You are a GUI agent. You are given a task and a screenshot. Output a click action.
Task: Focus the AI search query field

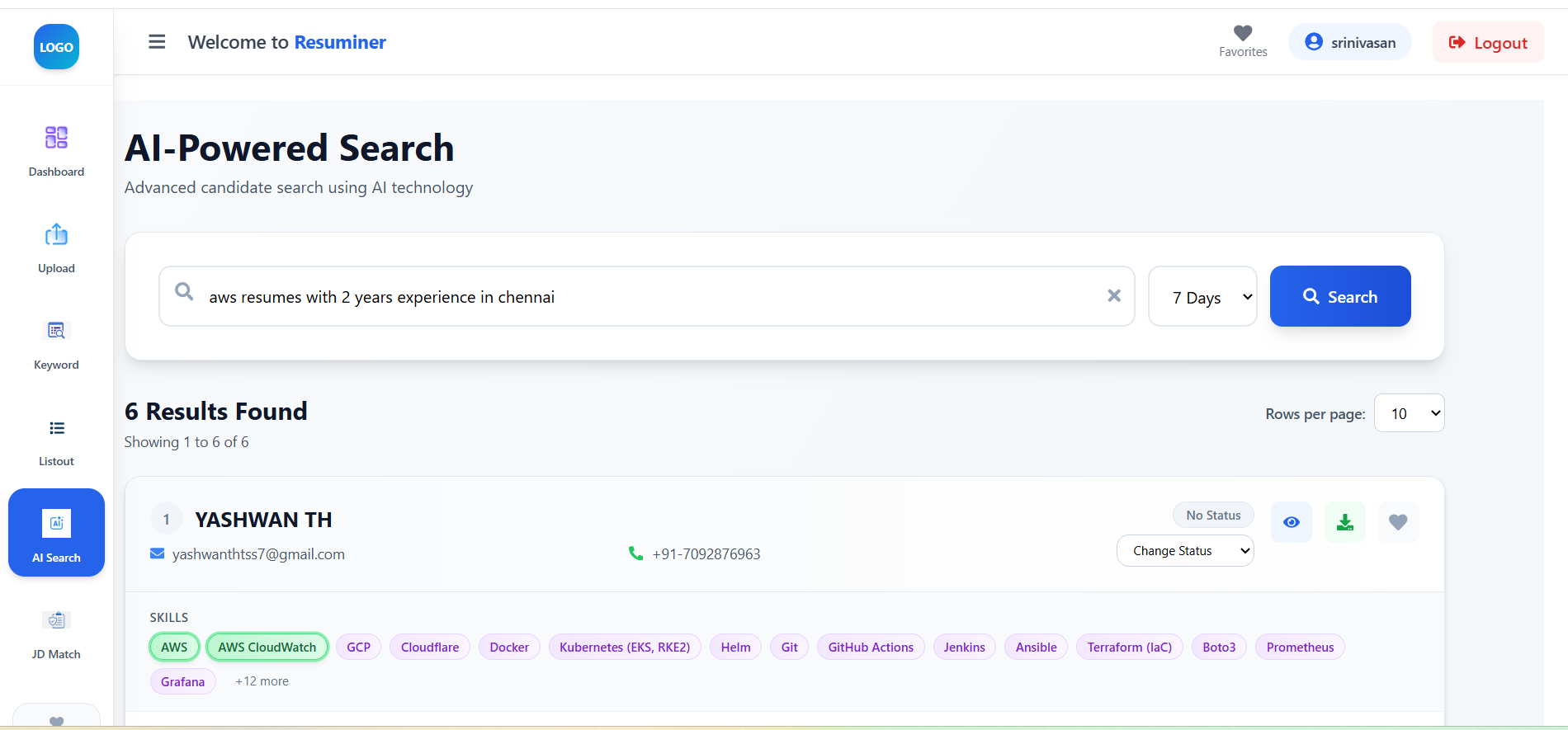[x=647, y=296]
